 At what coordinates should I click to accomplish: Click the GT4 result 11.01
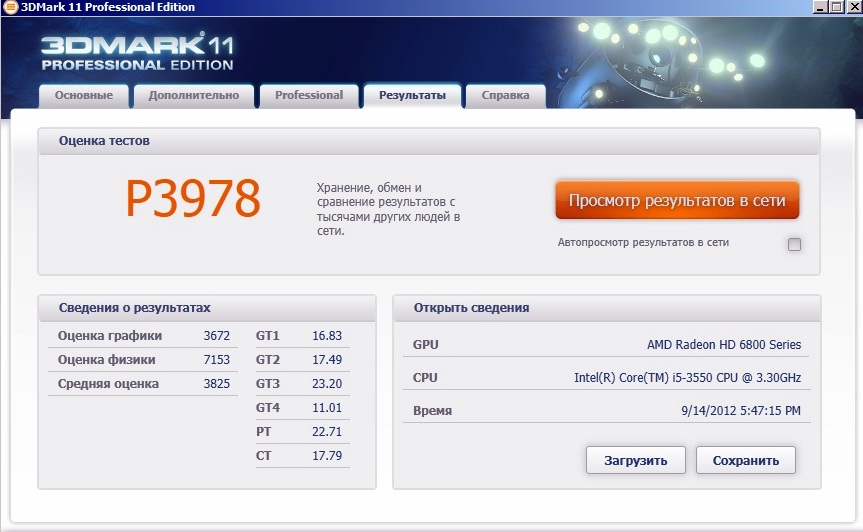(x=327, y=408)
